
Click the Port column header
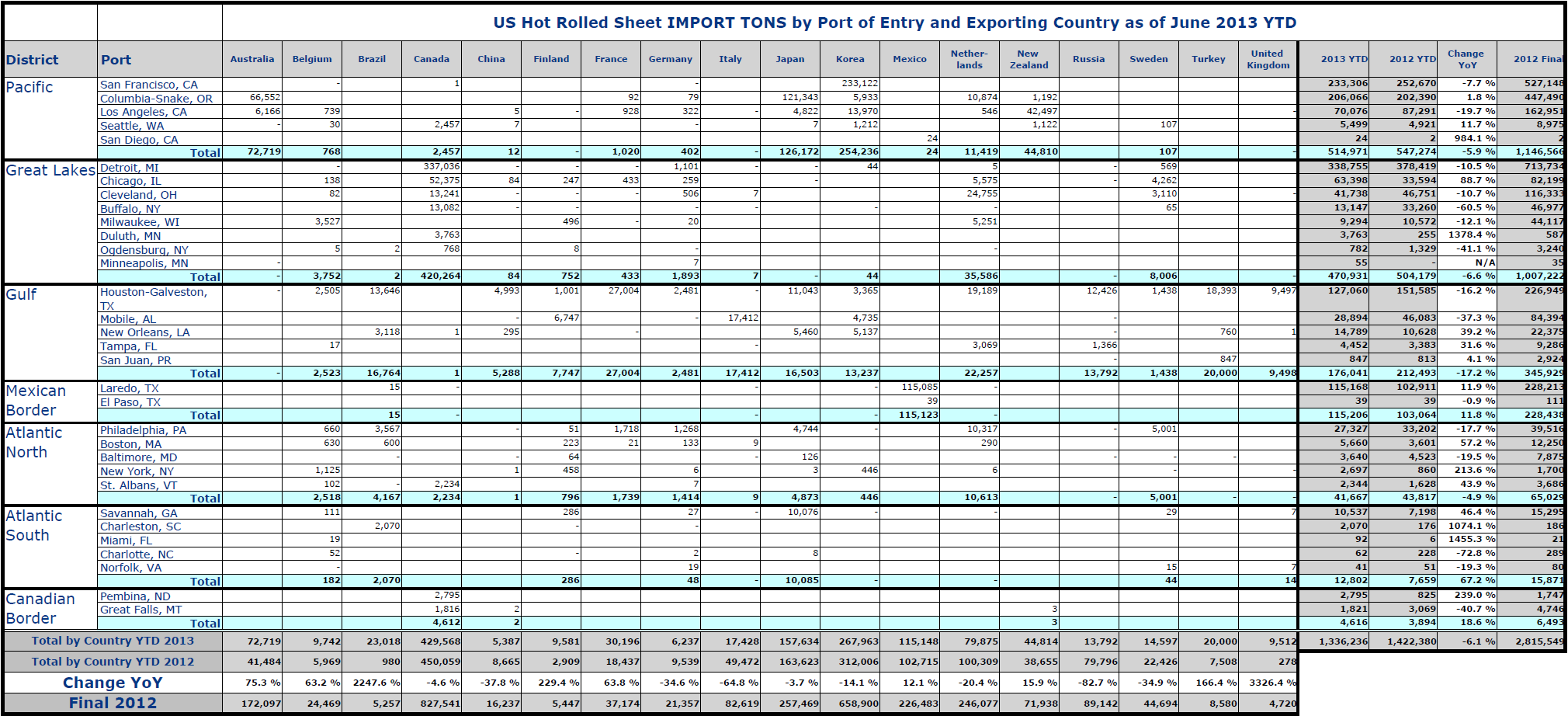pos(116,60)
